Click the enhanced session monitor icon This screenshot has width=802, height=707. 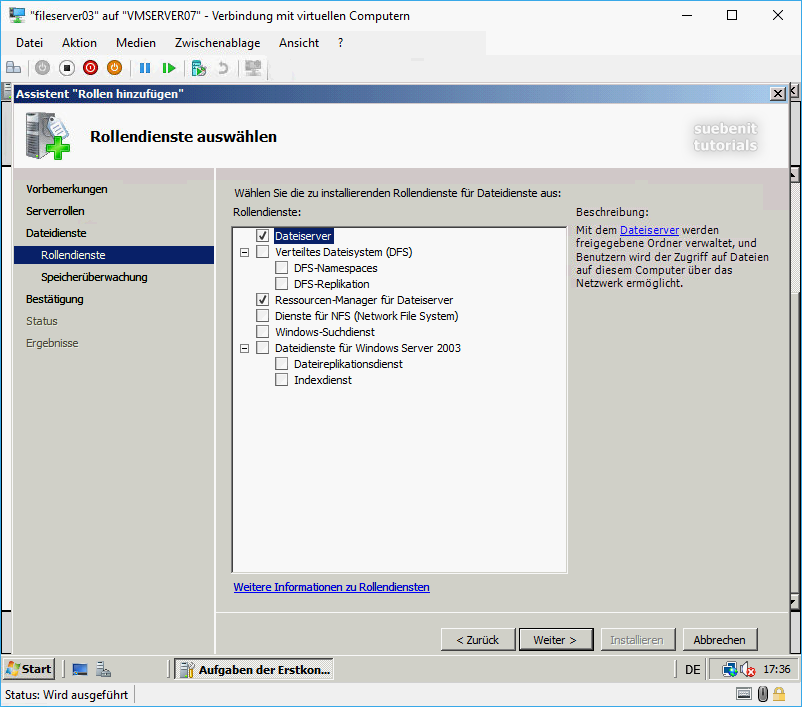click(x=253, y=68)
